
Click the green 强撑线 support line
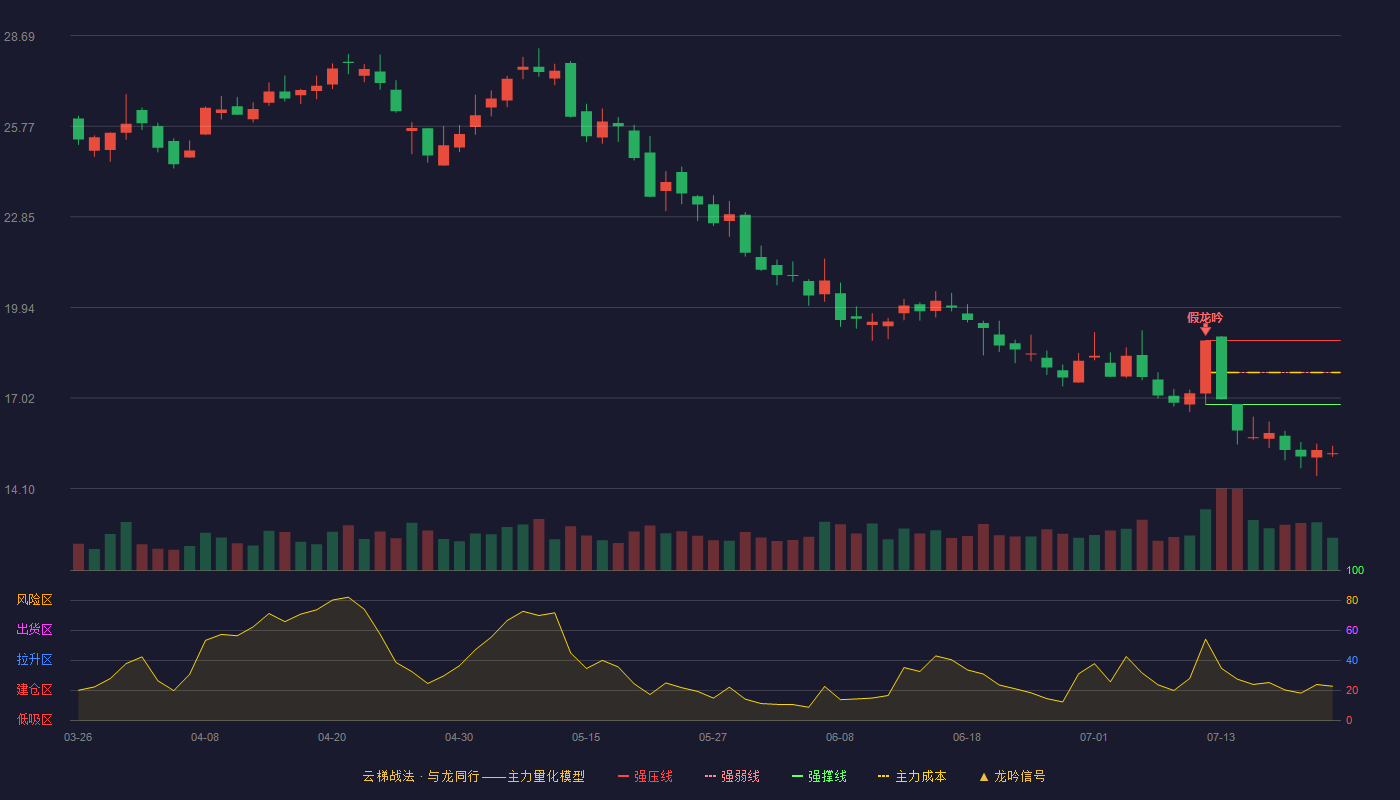click(1273, 405)
